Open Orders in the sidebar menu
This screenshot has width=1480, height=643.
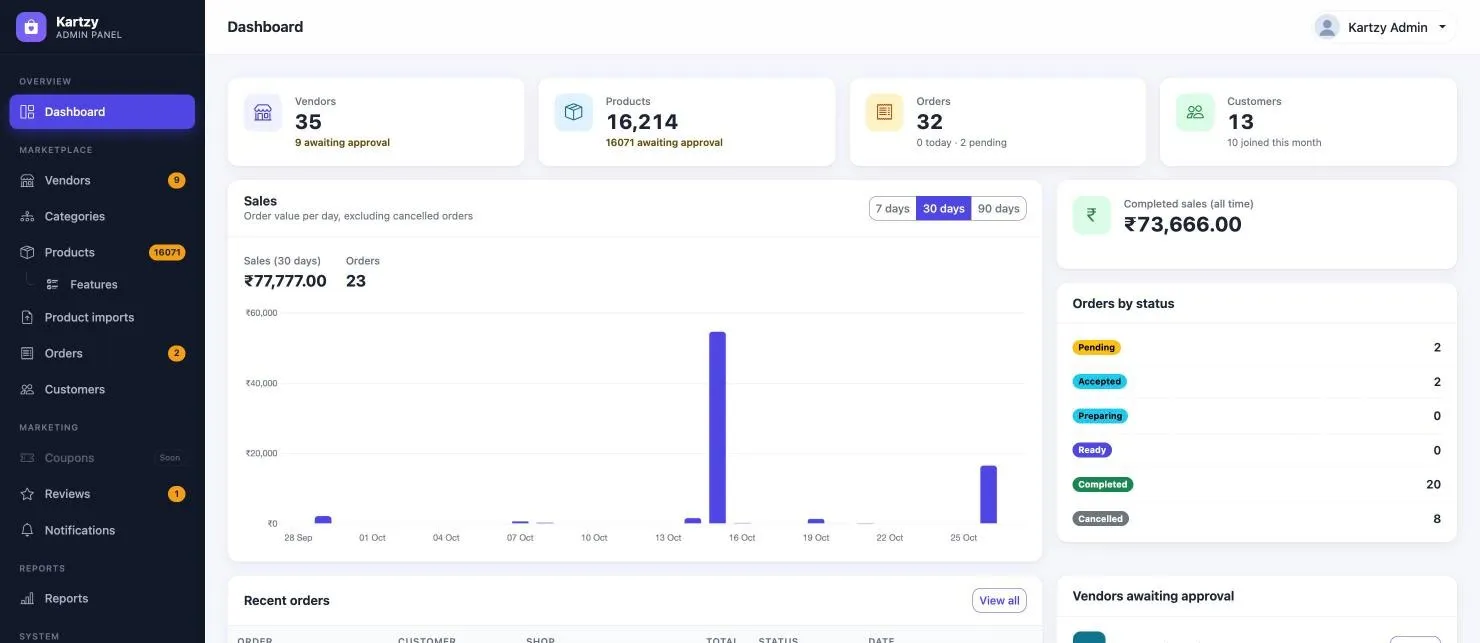102,354
